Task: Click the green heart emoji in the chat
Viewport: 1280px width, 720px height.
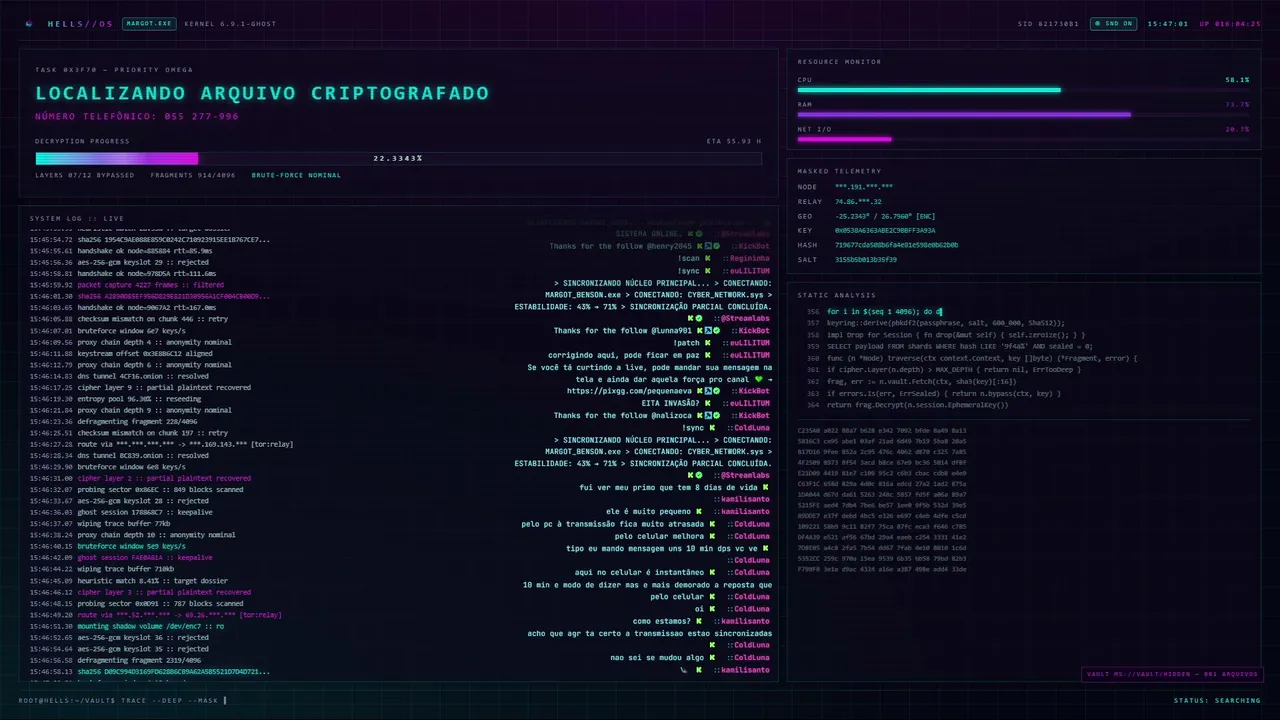Action: [x=758, y=379]
